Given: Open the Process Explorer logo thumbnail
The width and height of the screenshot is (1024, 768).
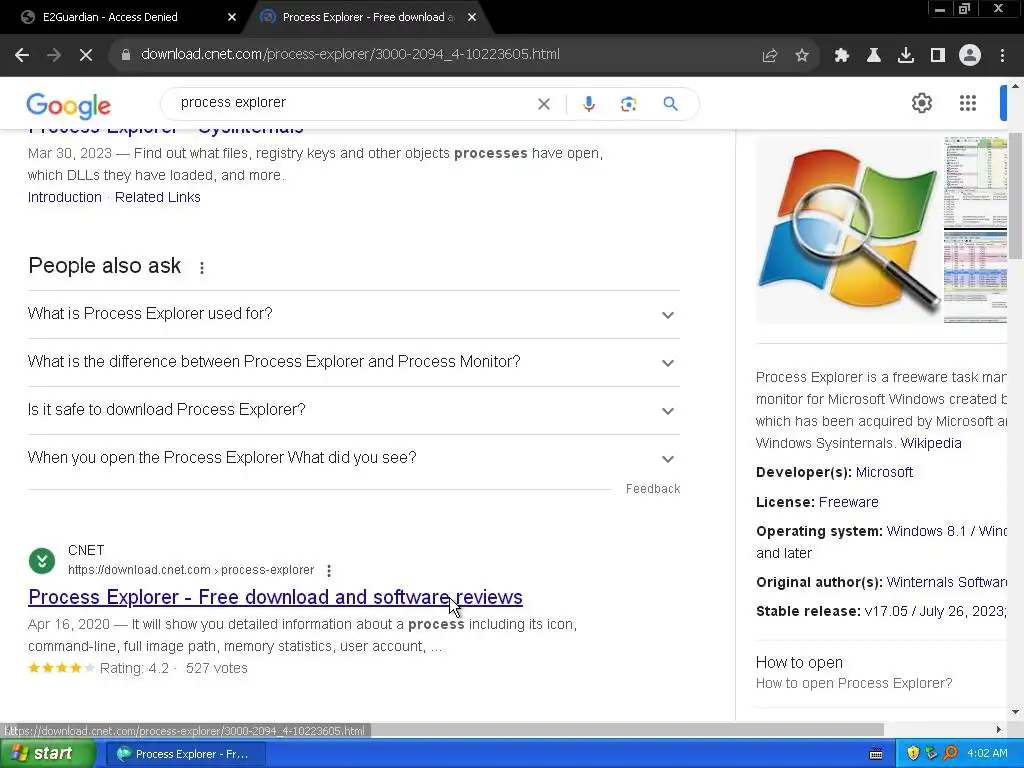Looking at the screenshot, I should coord(848,230).
